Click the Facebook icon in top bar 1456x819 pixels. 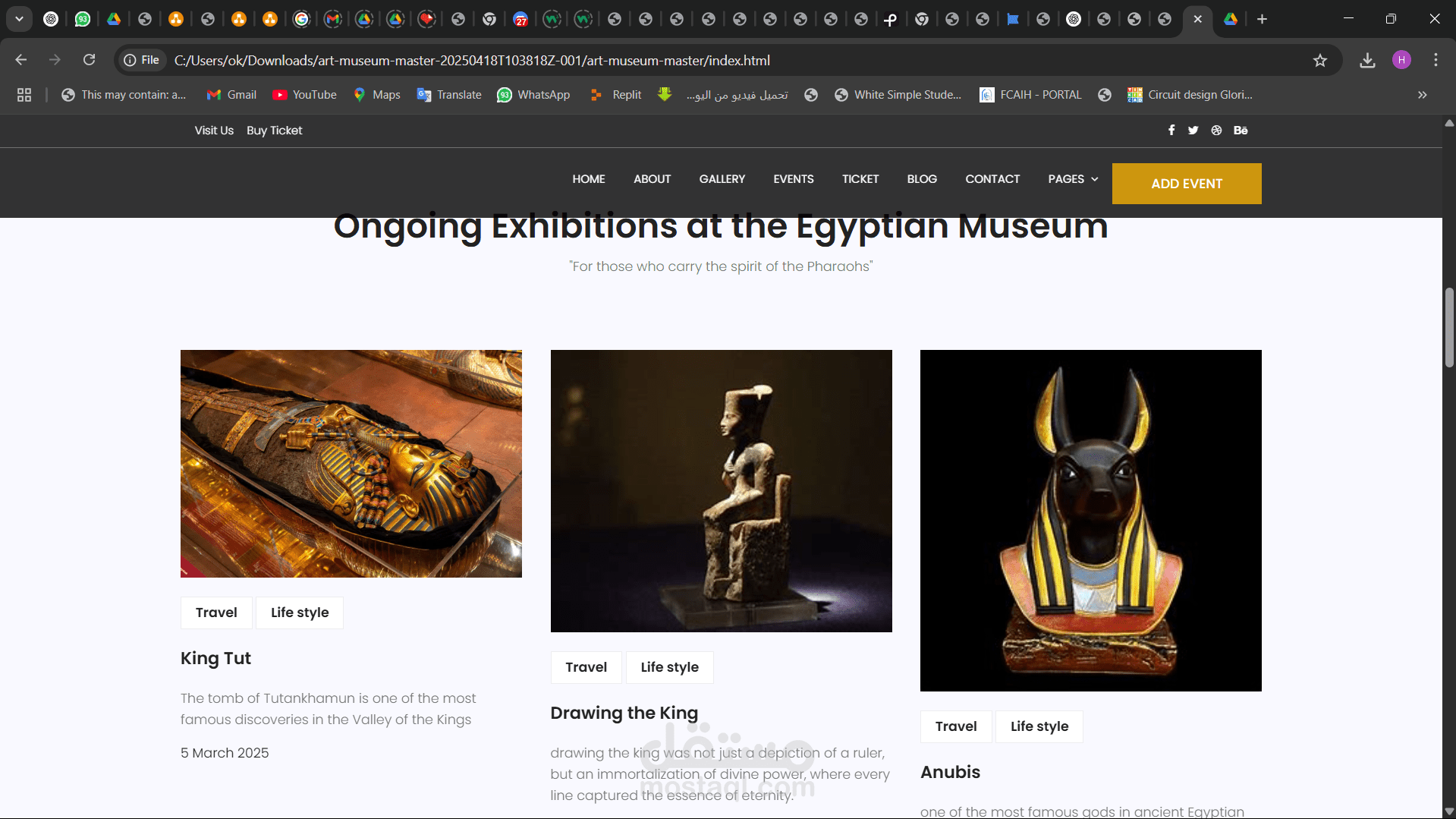pos(1171,131)
